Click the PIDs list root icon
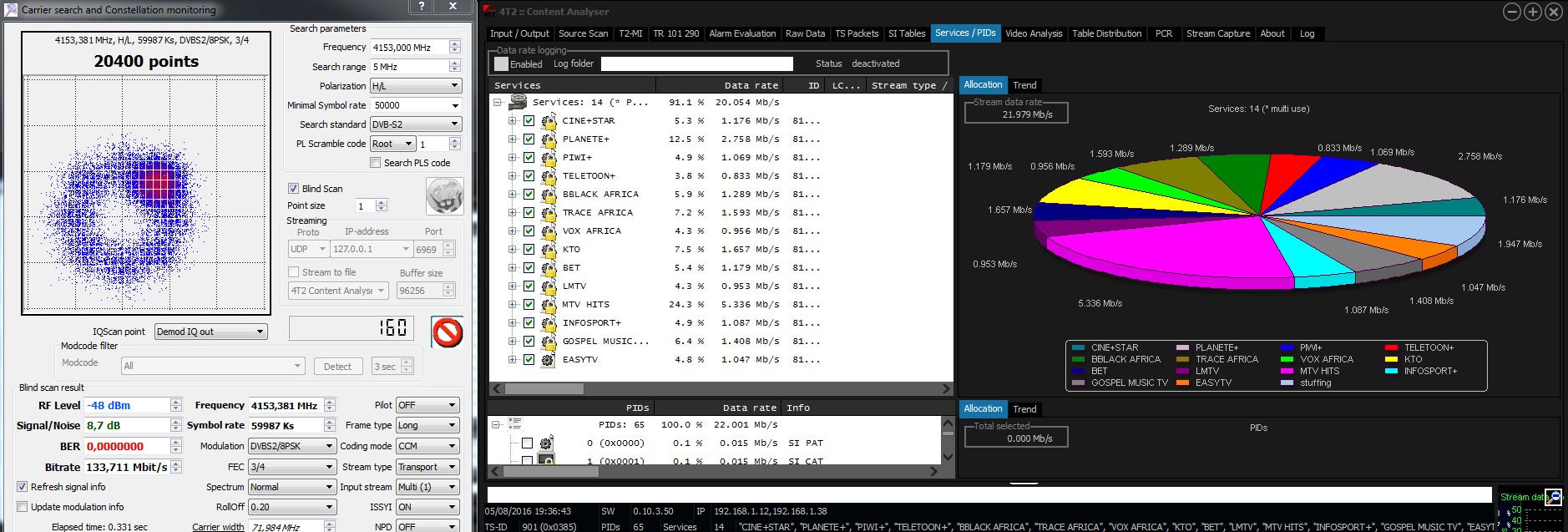 point(515,424)
